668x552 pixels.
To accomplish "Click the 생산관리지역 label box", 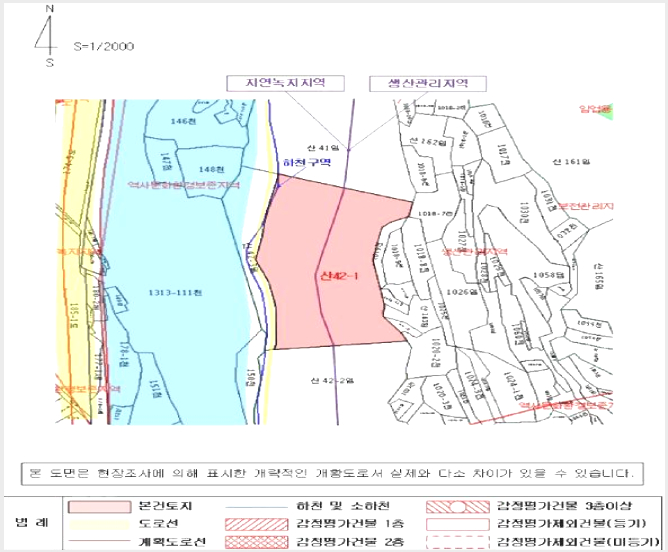I will click(x=428, y=83).
